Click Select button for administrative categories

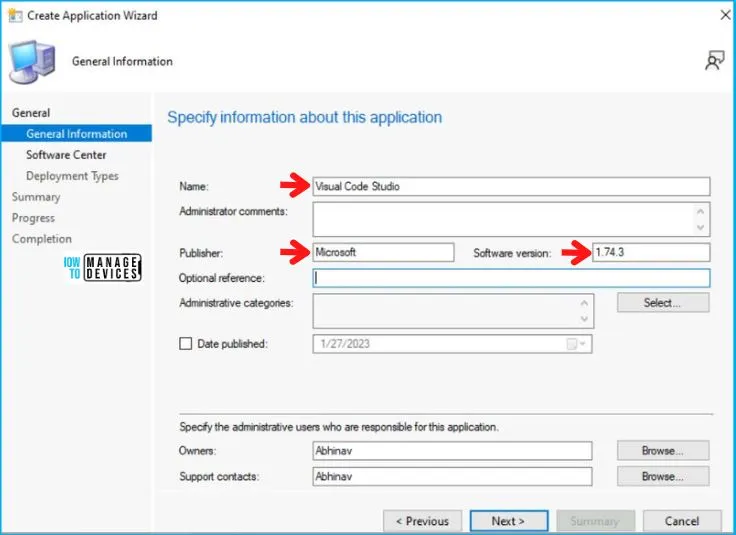click(663, 303)
